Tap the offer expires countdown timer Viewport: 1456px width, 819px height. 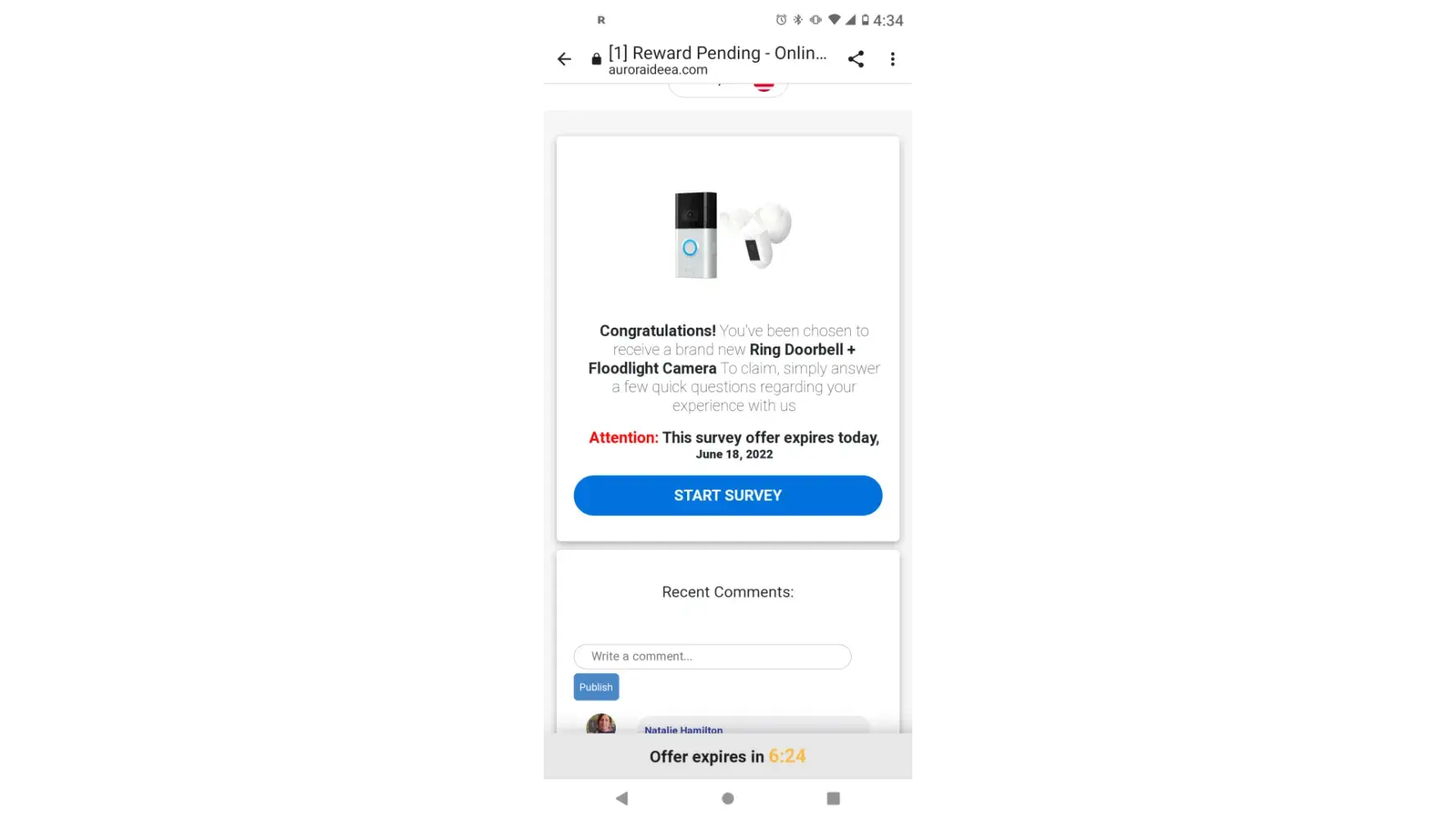pyautogui.click(x=787, y=757)
